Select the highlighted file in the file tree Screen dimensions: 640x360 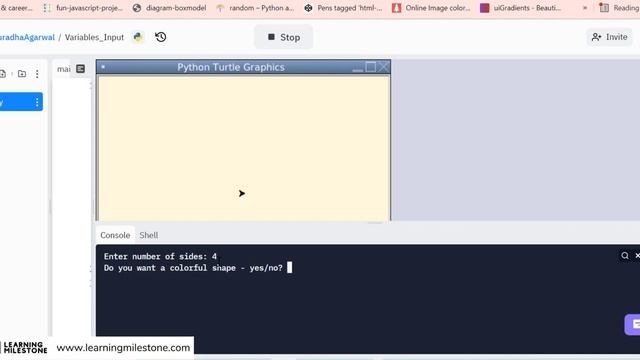[x=20, y=102]
